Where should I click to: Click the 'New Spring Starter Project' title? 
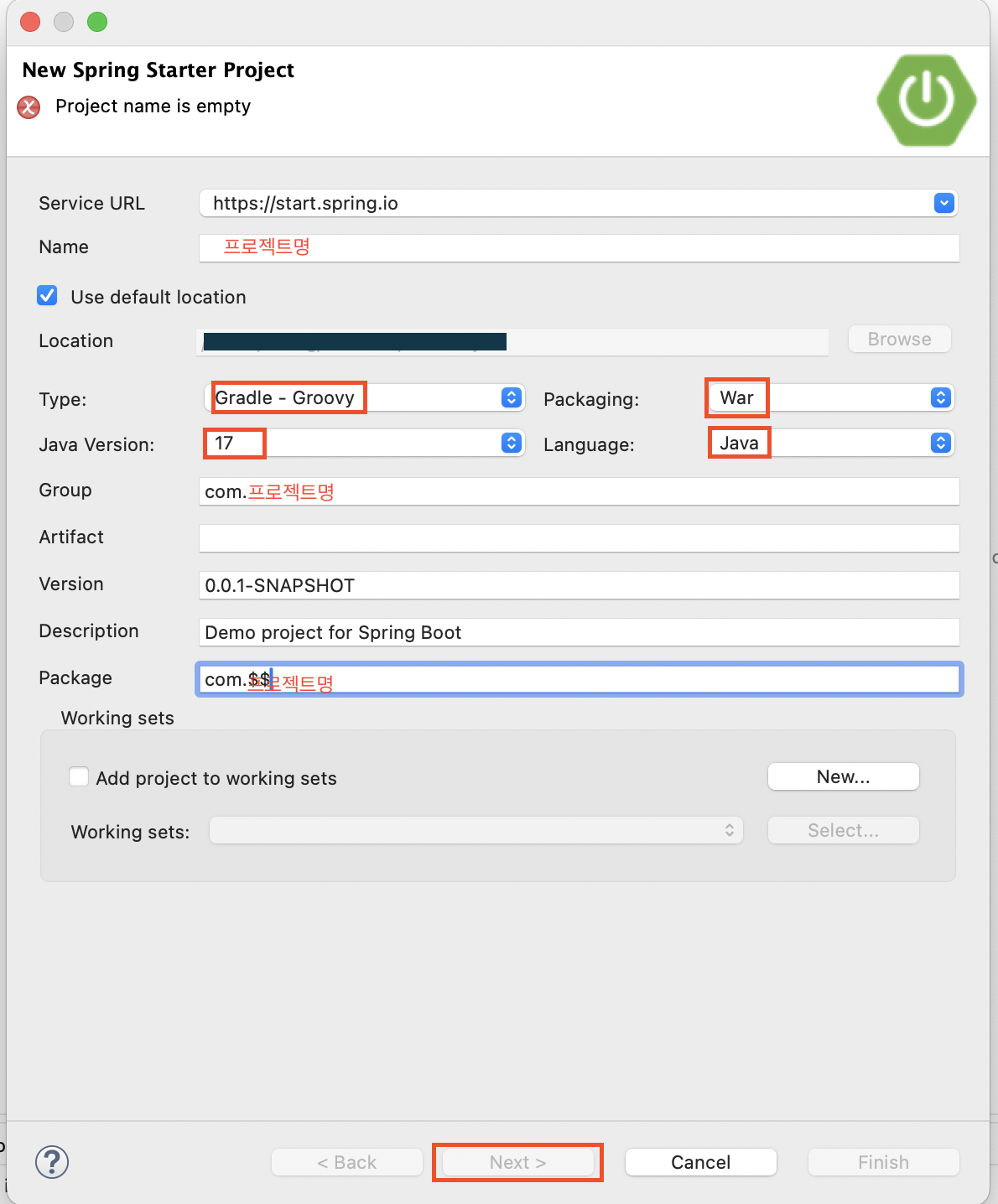159,70
